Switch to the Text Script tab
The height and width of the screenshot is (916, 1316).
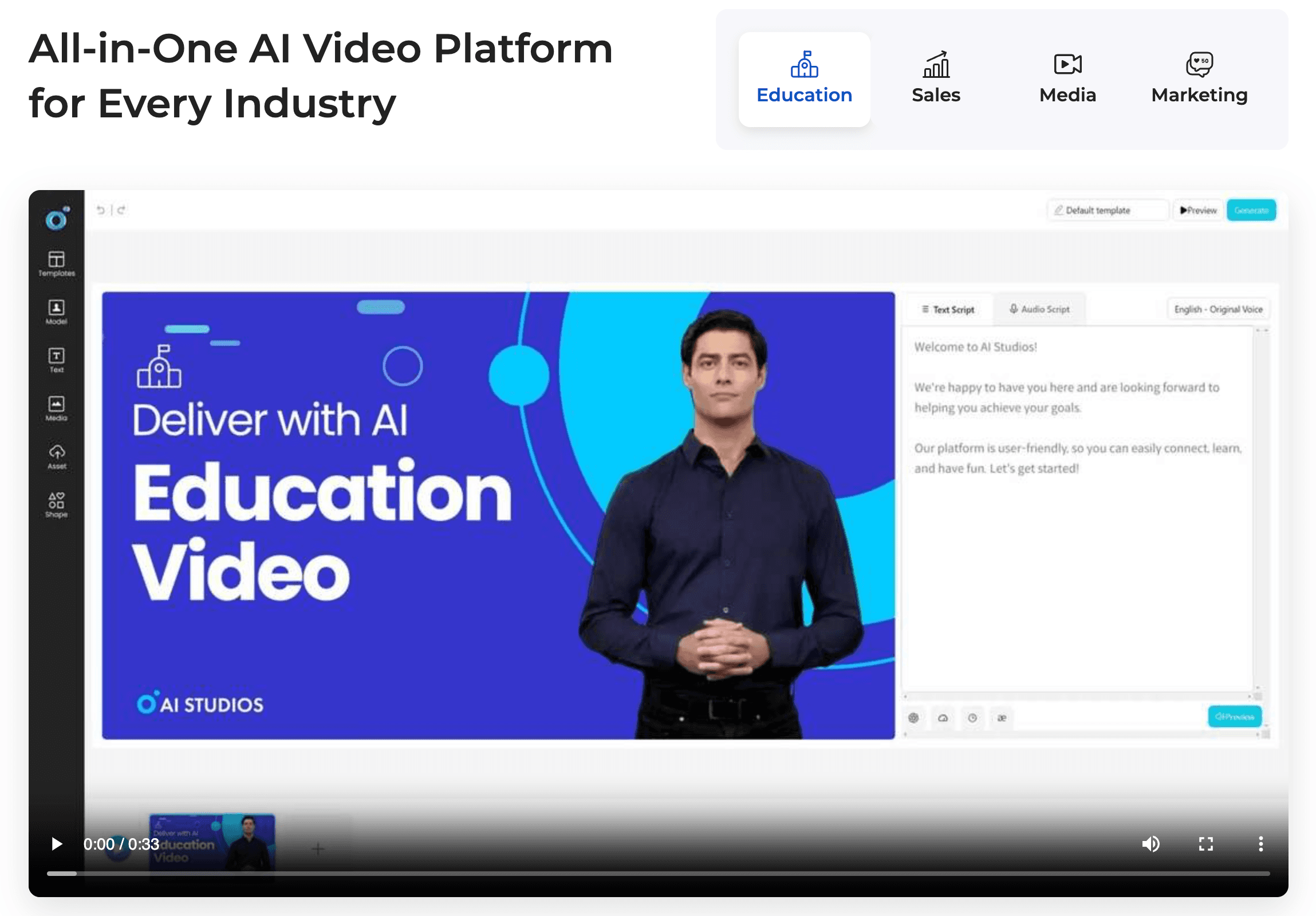[x=948, y=309]
